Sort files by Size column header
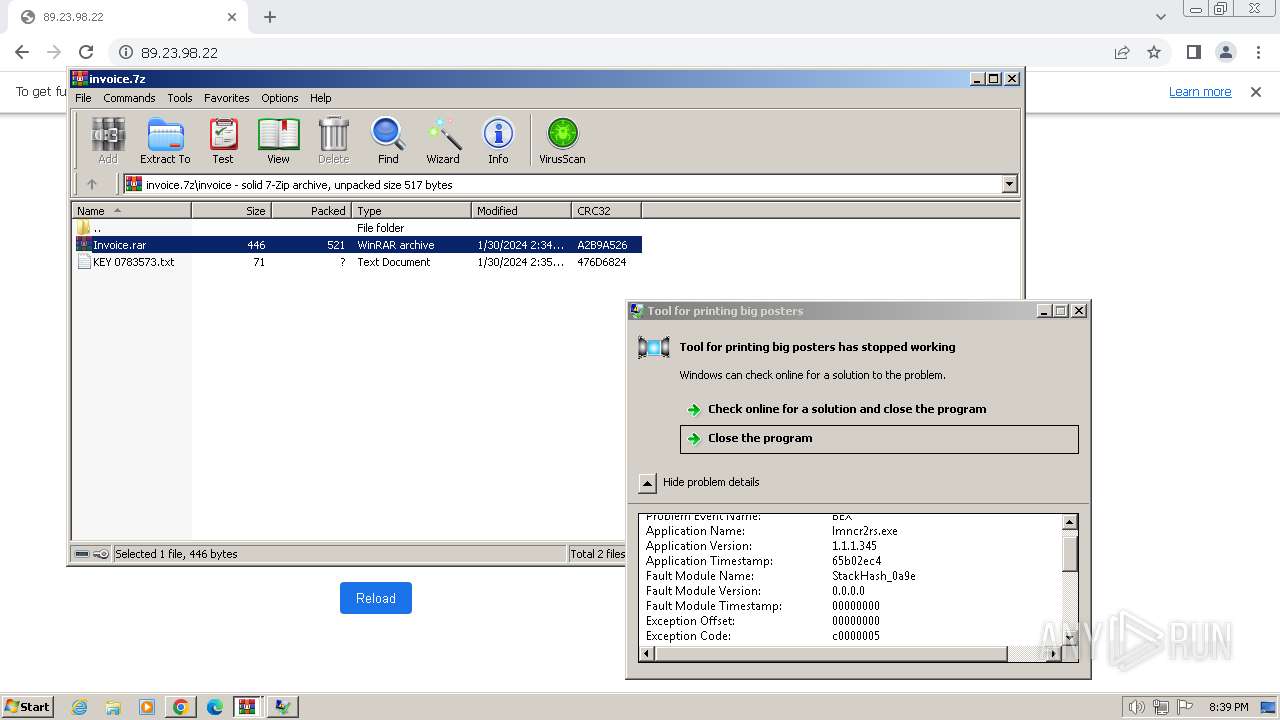Screen dimensions: 1280x720 click(x=231, y=210)
